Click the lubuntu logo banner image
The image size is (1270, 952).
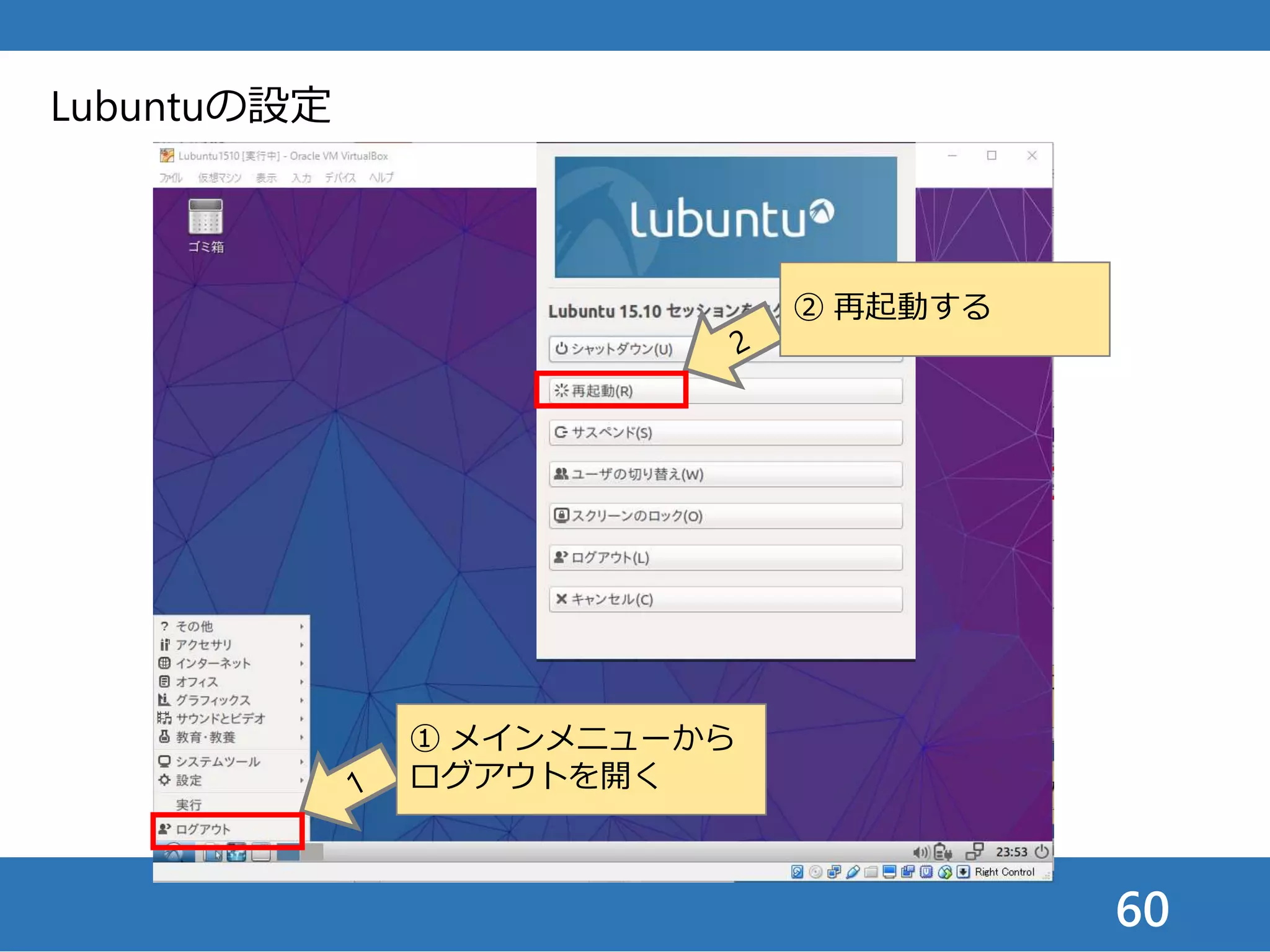[x=726, y=217]
